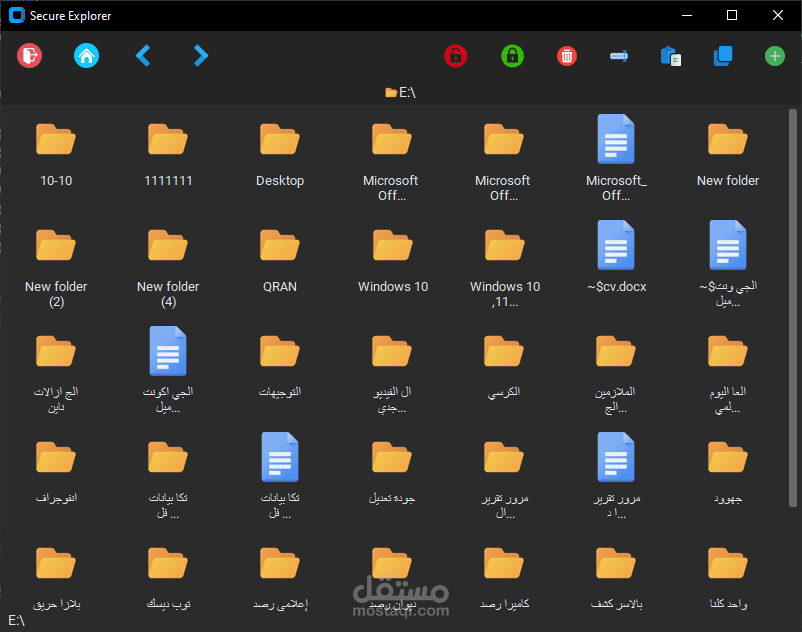
Task: Select the الملازمين الج... folder
Action: [x=616, y=374]
